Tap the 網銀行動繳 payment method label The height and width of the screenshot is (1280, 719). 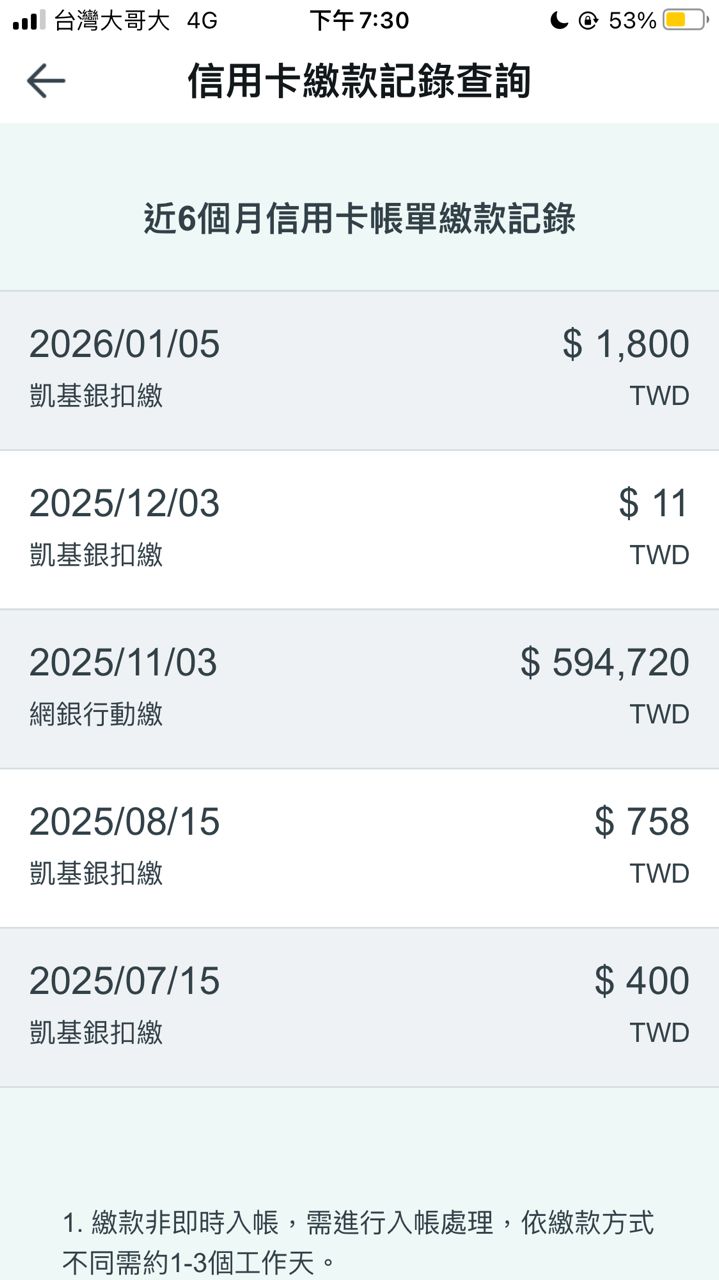96,714
